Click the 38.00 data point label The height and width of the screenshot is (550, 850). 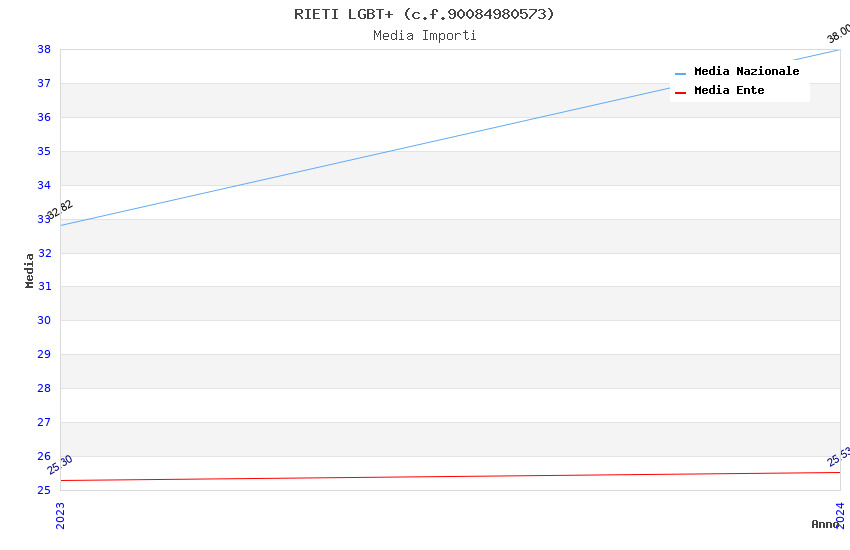point(838,33)
